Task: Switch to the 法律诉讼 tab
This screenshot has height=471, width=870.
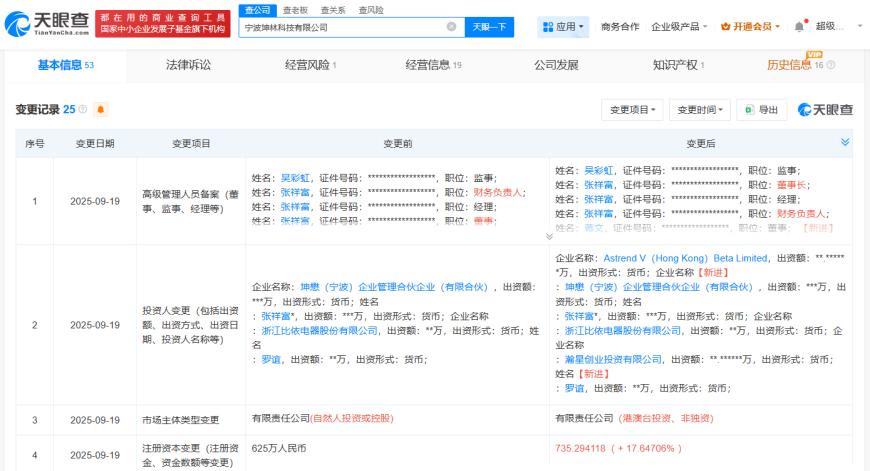Action: 188,65
